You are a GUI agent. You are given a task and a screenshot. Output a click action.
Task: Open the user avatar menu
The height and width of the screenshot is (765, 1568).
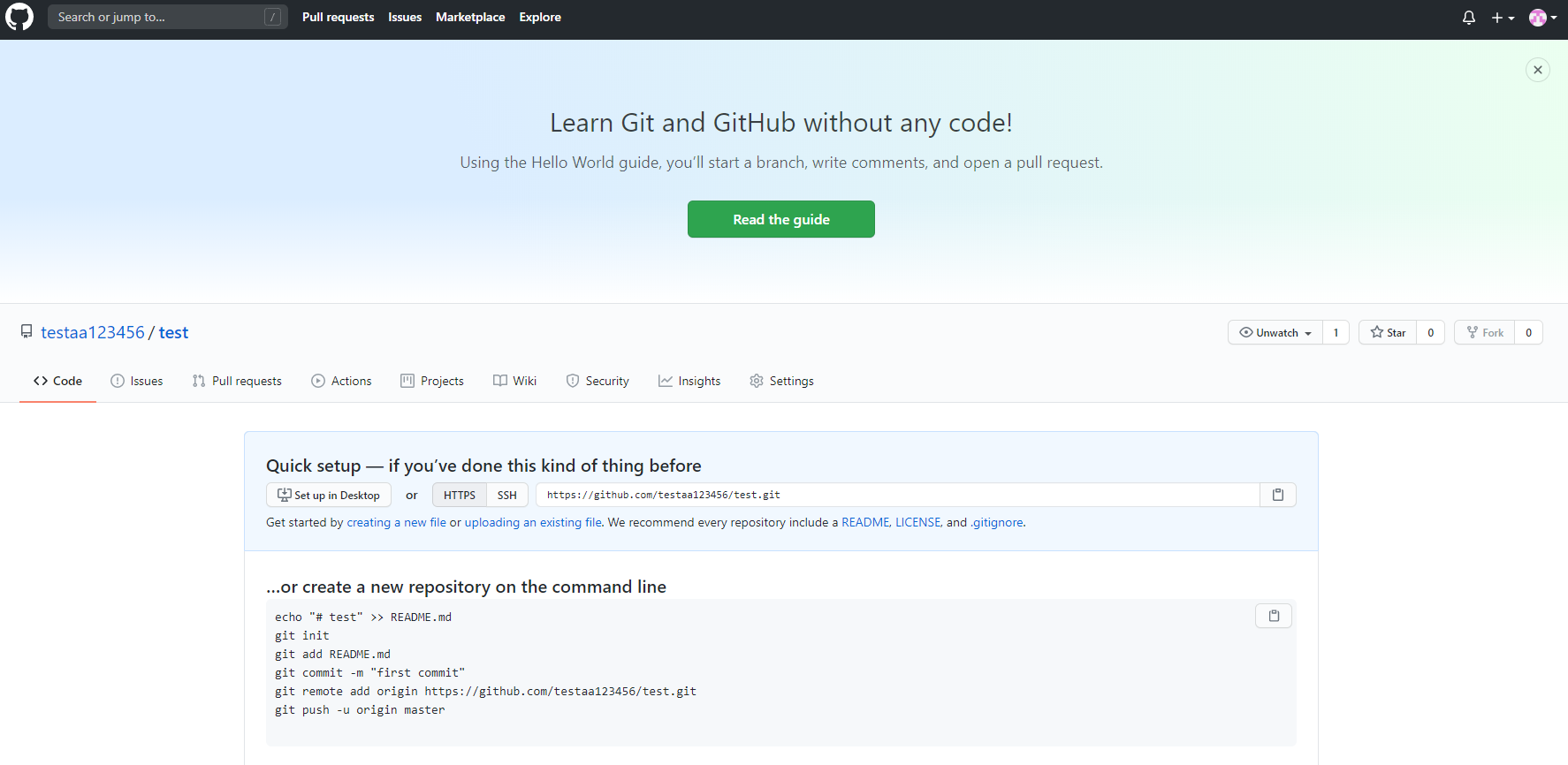1543,18
